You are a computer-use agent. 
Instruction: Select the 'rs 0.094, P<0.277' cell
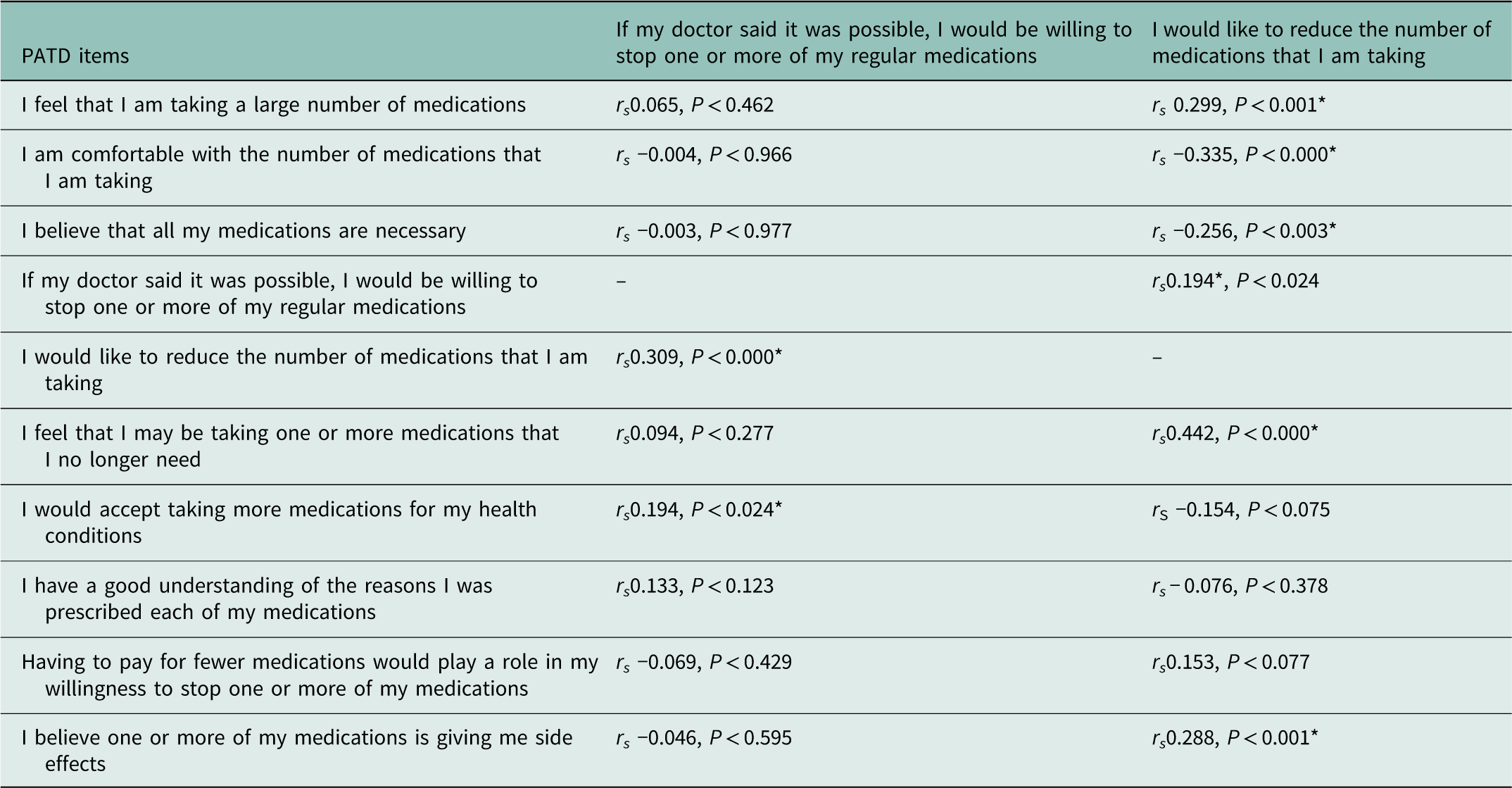click(694, 433)
